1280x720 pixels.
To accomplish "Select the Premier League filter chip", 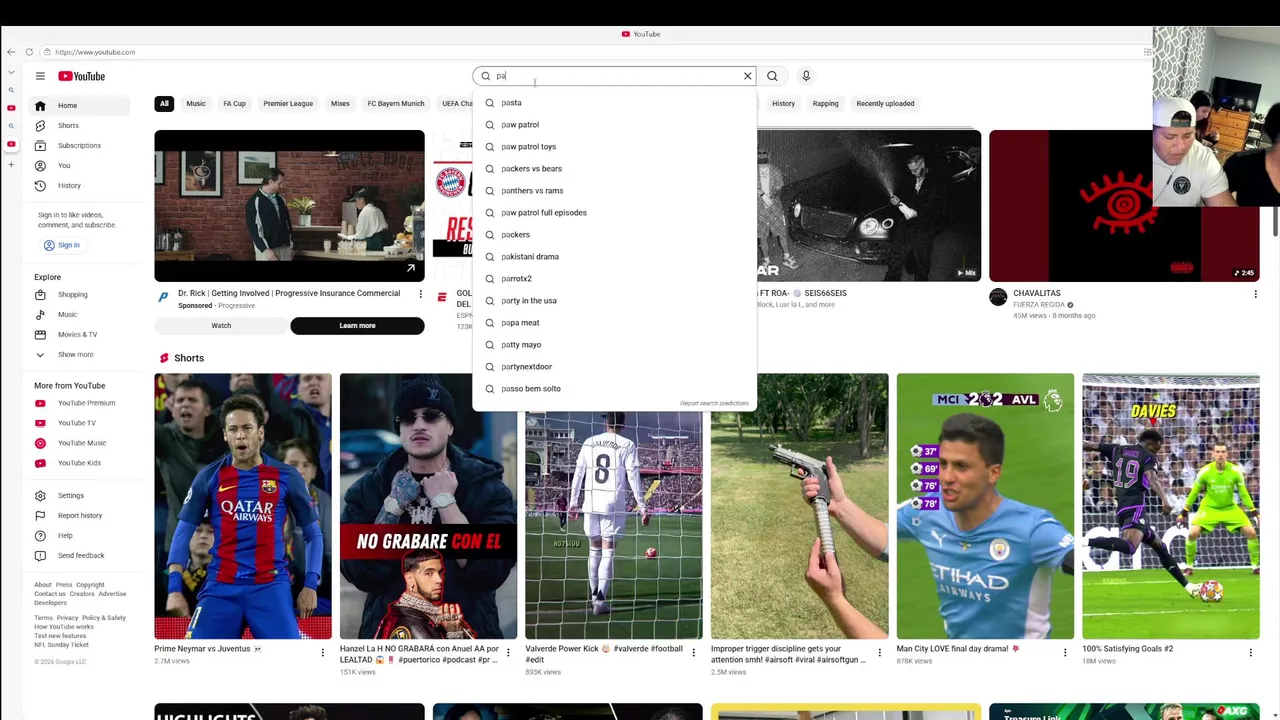I will (288, 103).
